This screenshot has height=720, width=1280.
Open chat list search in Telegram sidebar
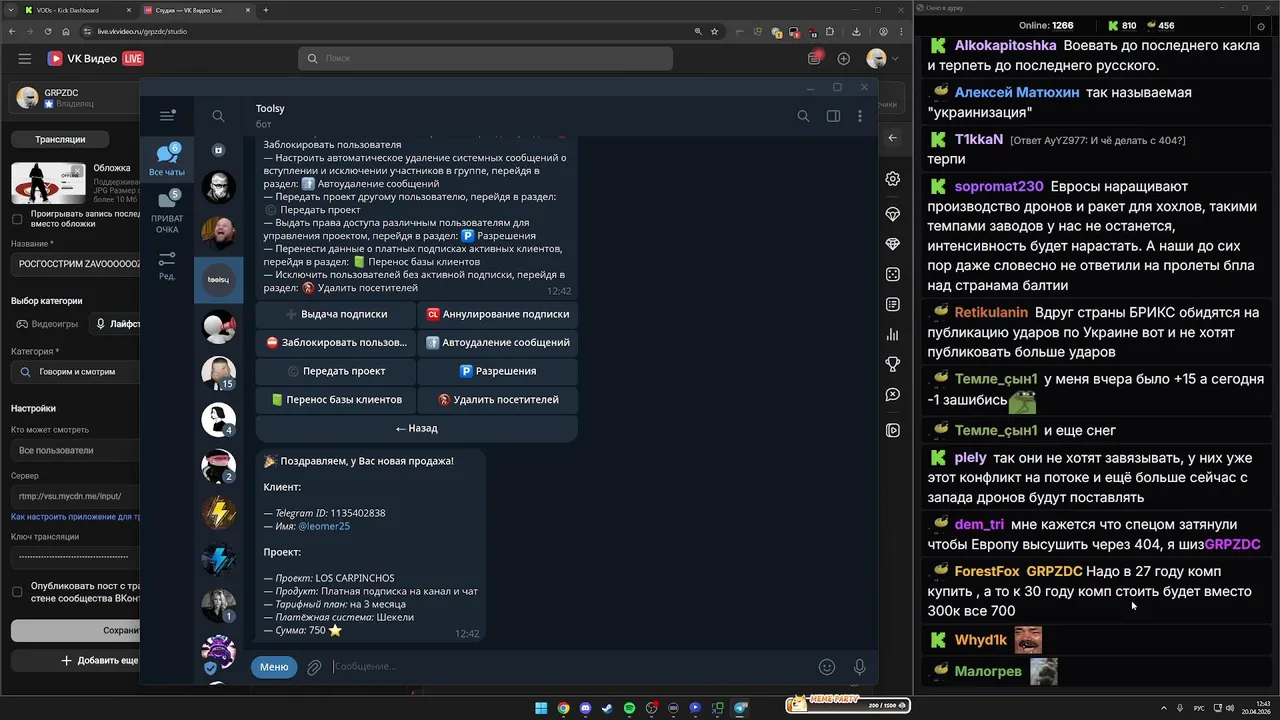[x=218, y=116]
